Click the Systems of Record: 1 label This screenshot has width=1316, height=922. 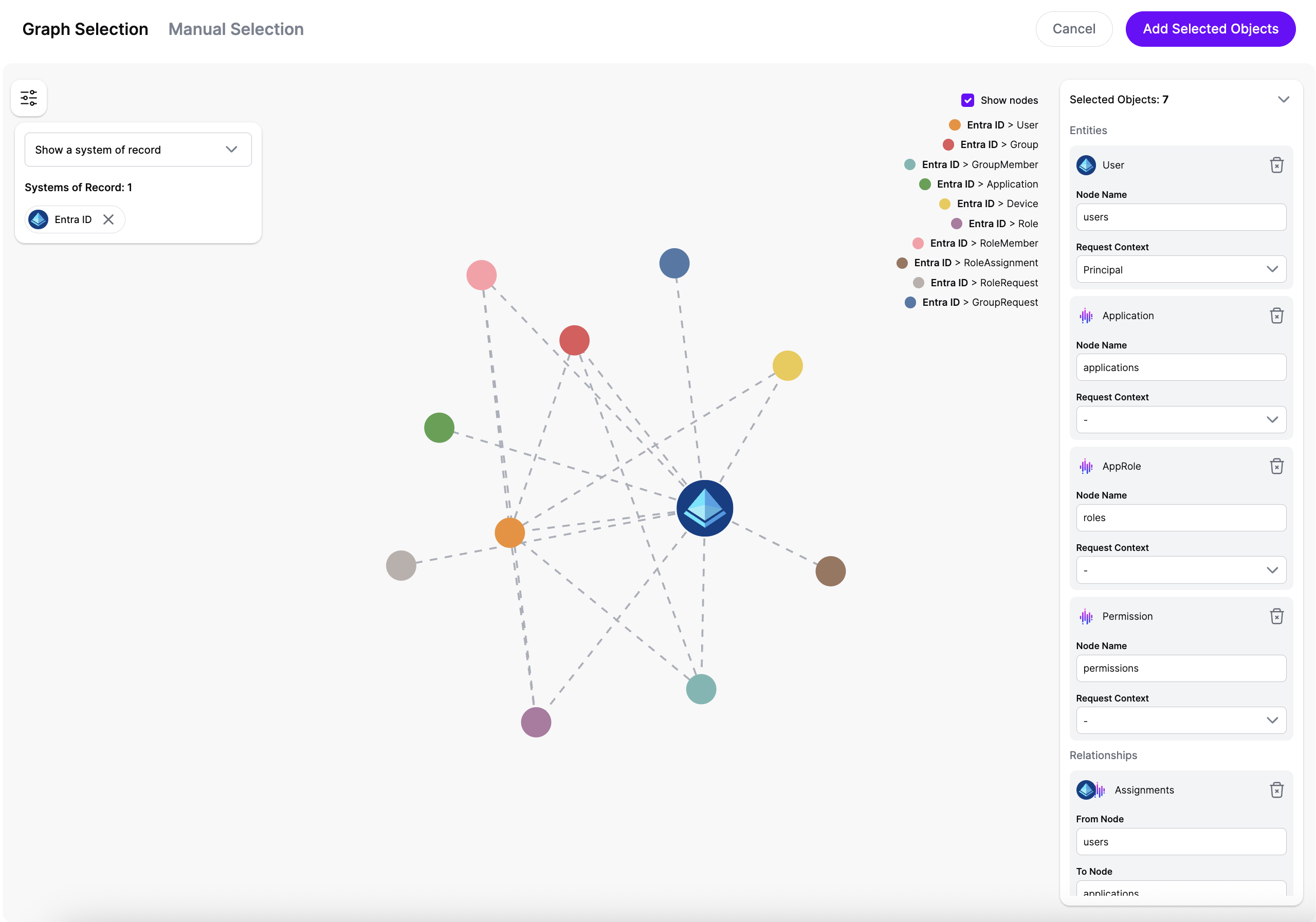79,188
